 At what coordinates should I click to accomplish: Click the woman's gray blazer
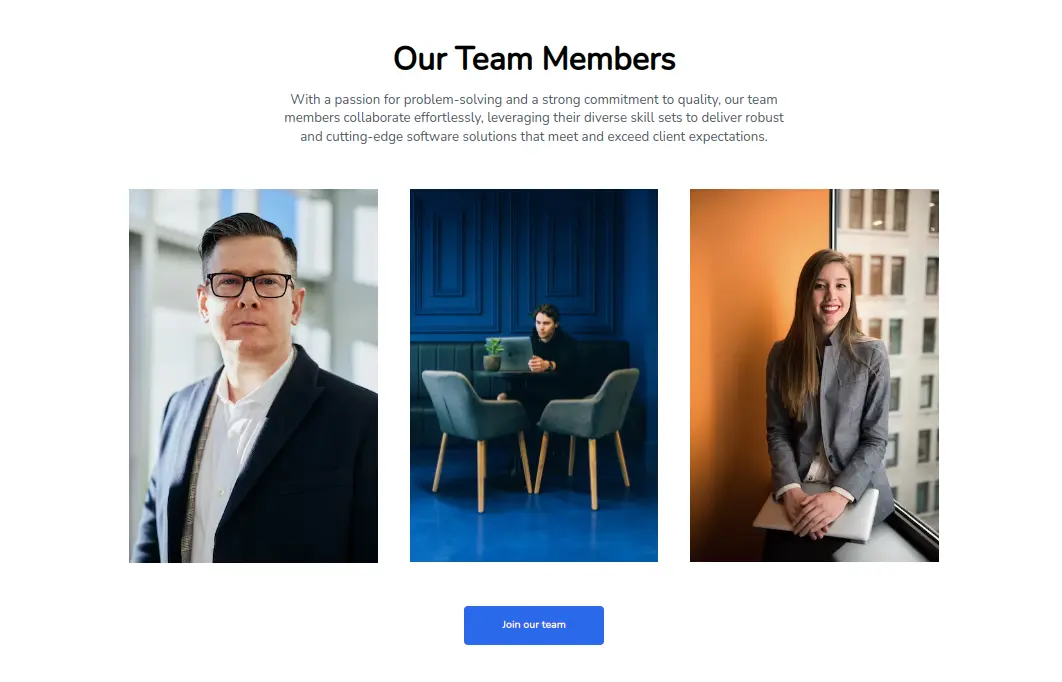830,413
